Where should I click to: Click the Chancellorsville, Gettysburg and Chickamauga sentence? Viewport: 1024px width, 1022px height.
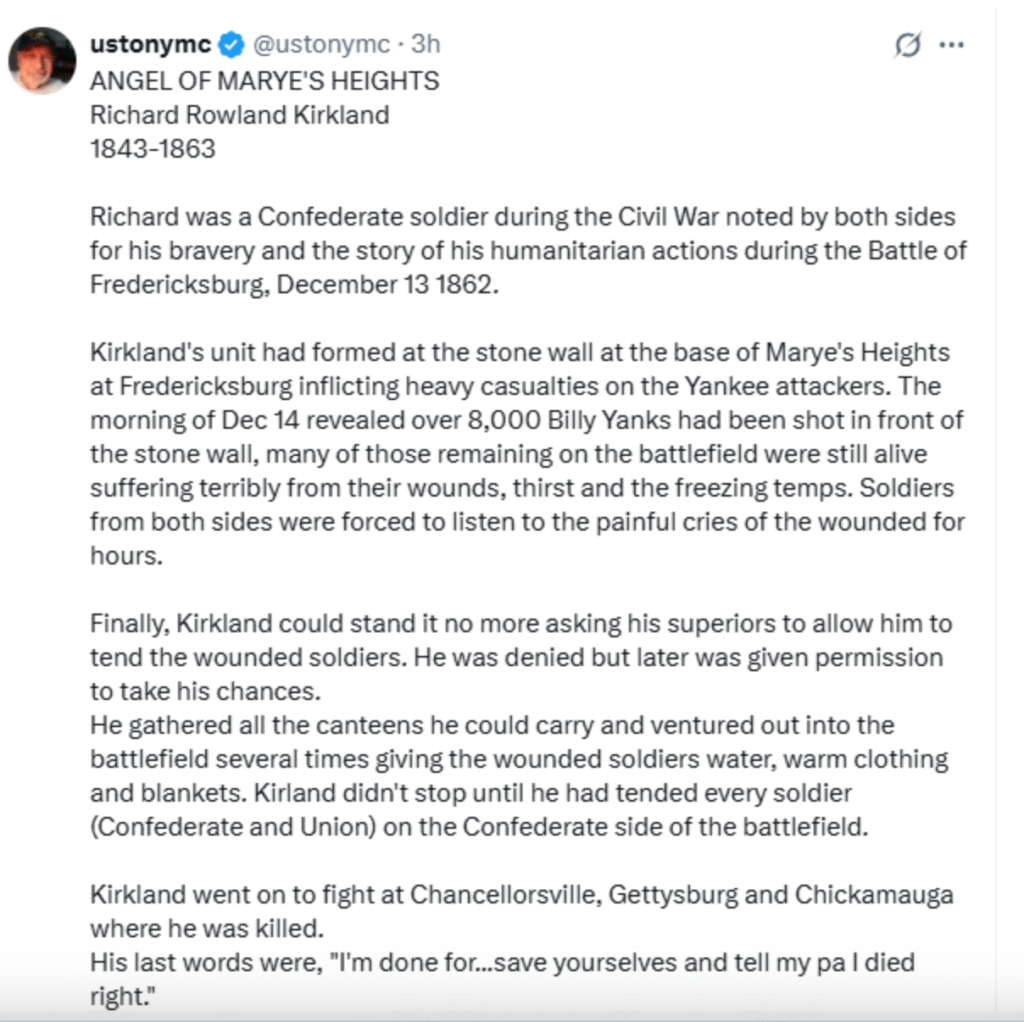[x=520, y=895]
